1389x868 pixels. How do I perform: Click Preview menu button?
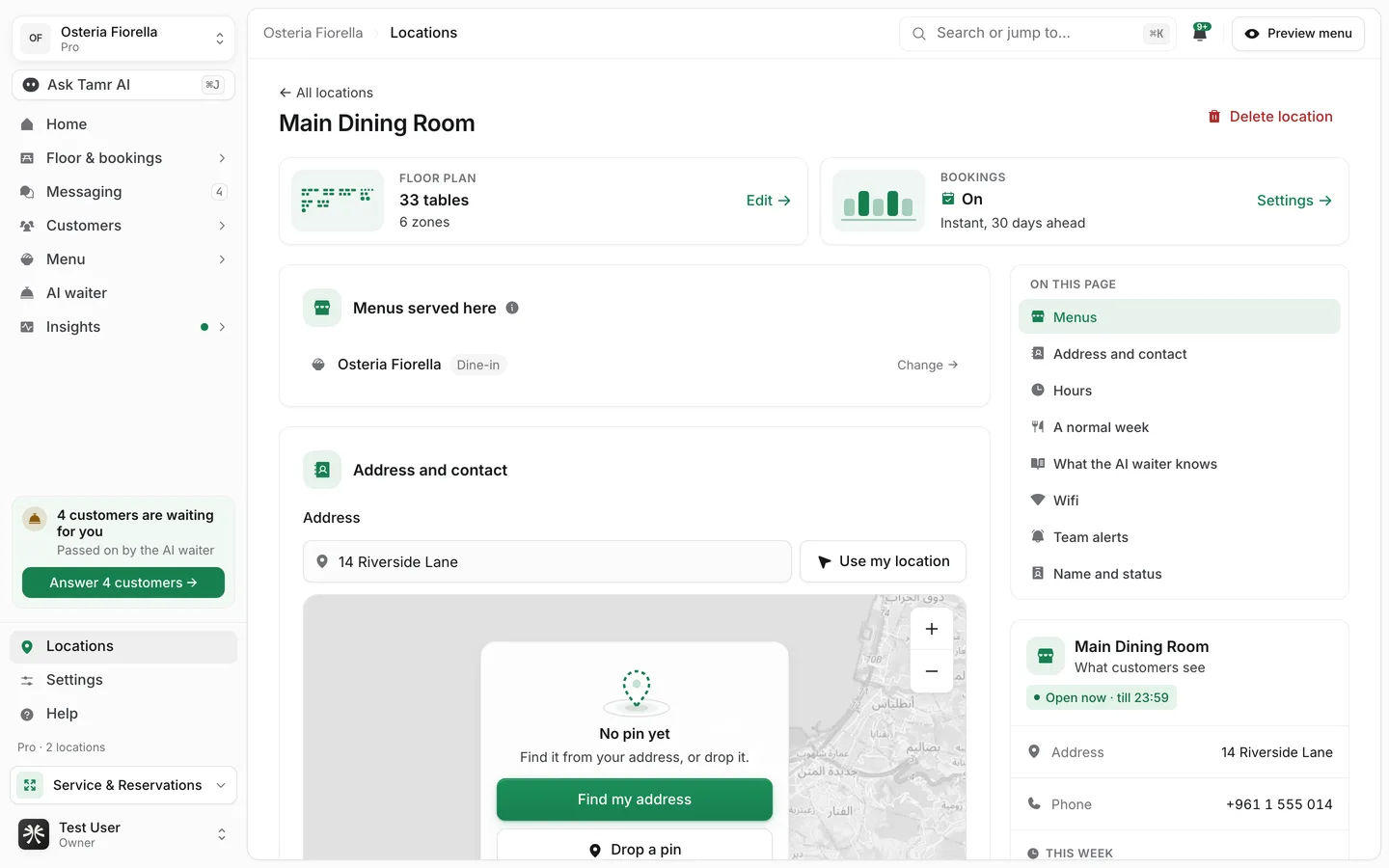click(1298, 33)
